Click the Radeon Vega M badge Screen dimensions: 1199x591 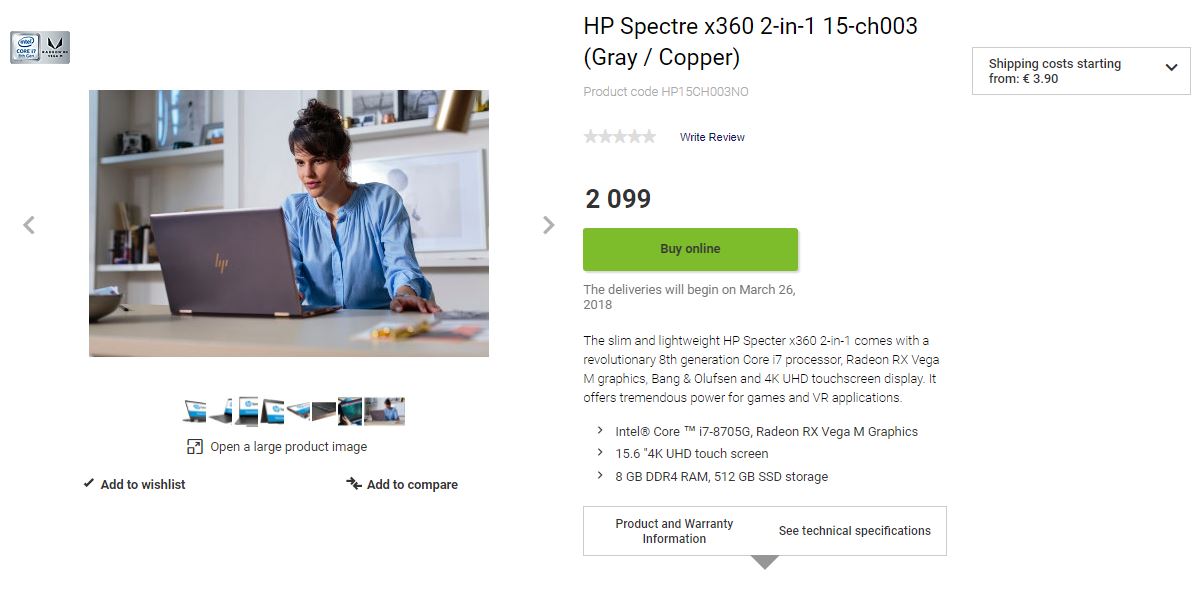pos(55,47)
